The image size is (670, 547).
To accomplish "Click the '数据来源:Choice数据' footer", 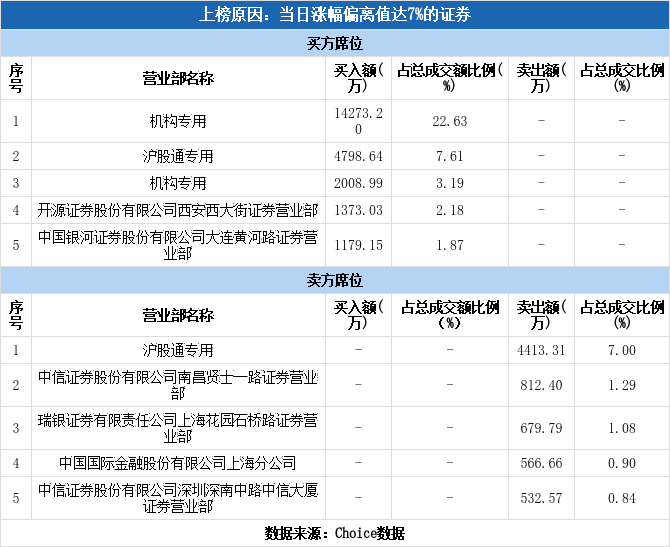I will pyautogui.click(x=335, y=533).
